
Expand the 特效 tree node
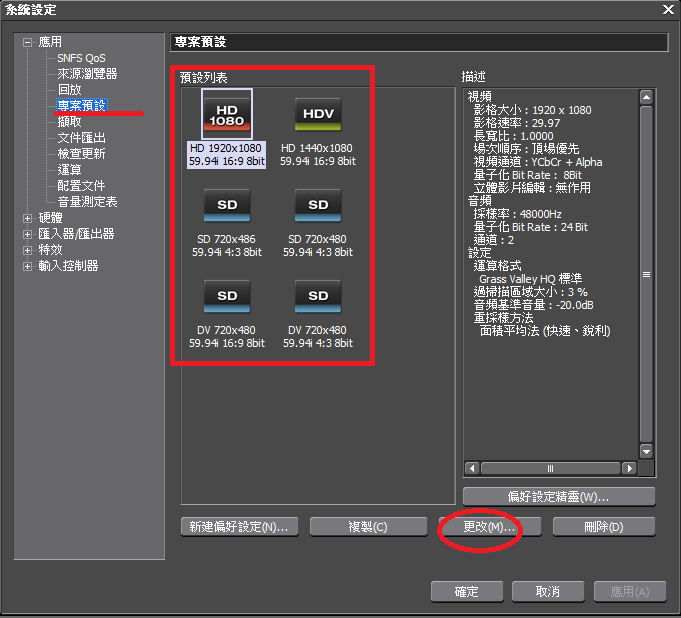27,250
